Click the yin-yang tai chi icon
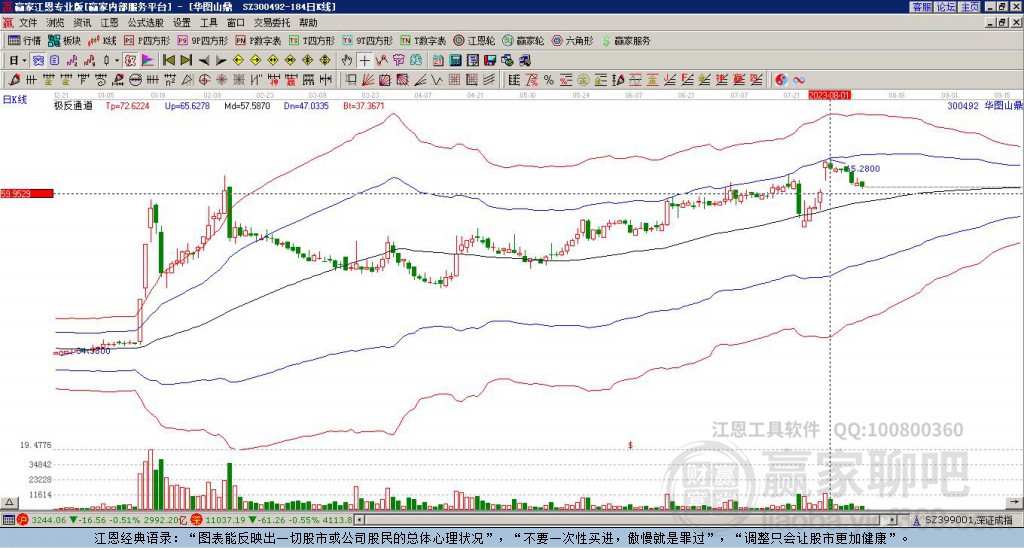The height and width of the screenshot is (548, 1024). tap(781, 80)
